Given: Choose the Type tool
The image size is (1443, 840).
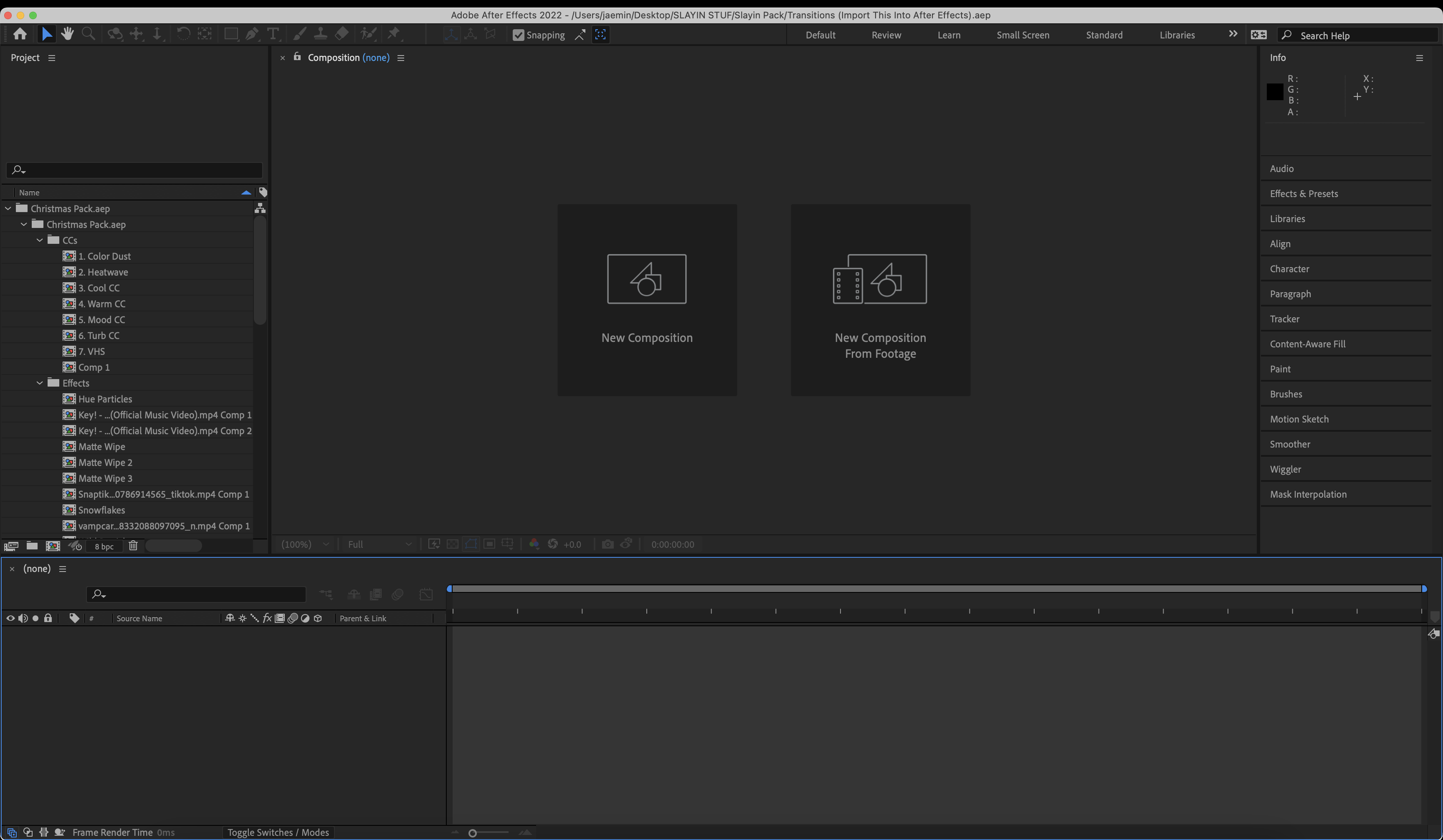Looking at the screenshot, I should pyautogui.click(x=273, y=34).
